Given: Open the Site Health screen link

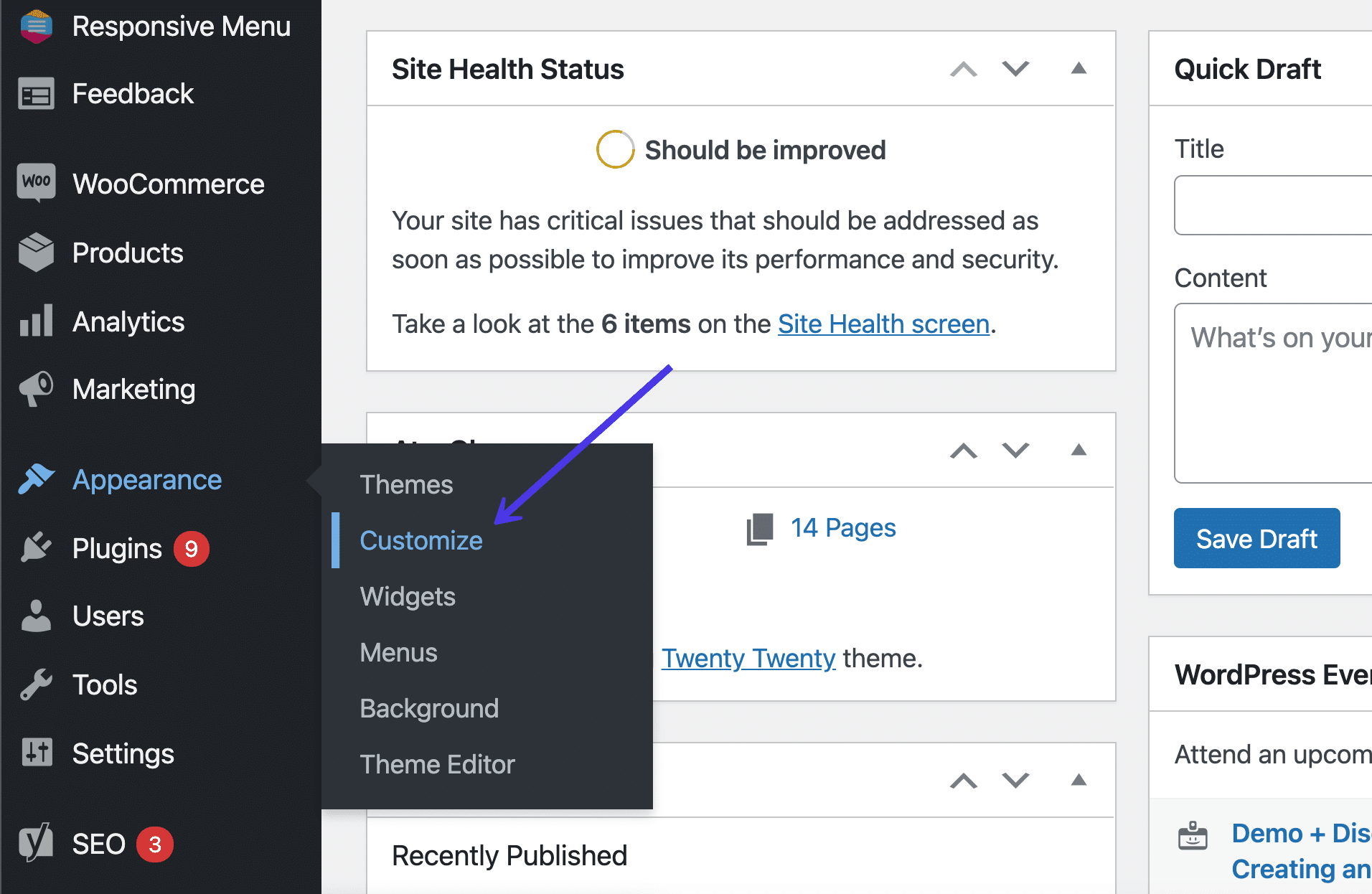Looking at the screenshot, I should pyautogui.click(x=883, y=324).
